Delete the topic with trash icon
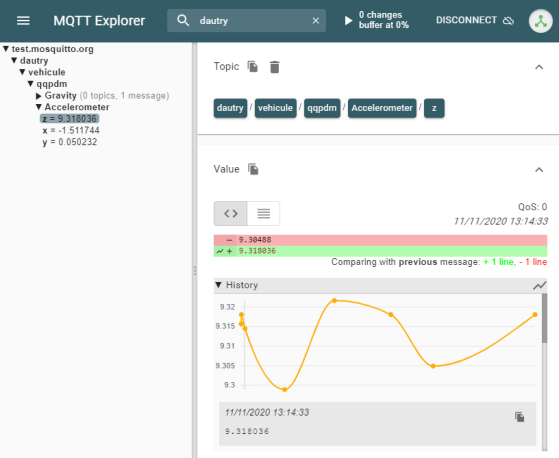 tap(275, 67)
